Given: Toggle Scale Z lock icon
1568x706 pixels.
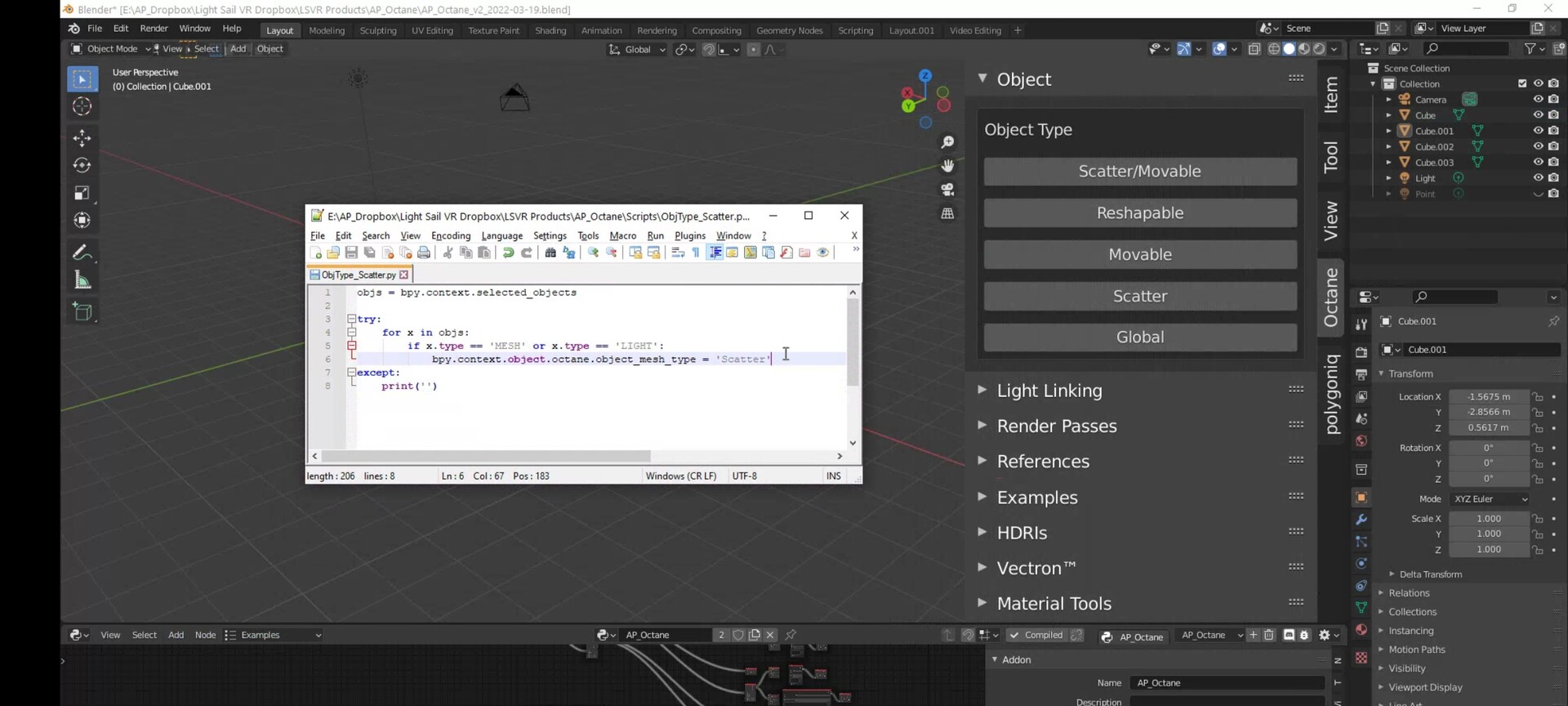Looking at the screenshot, I should (1538, 550).
